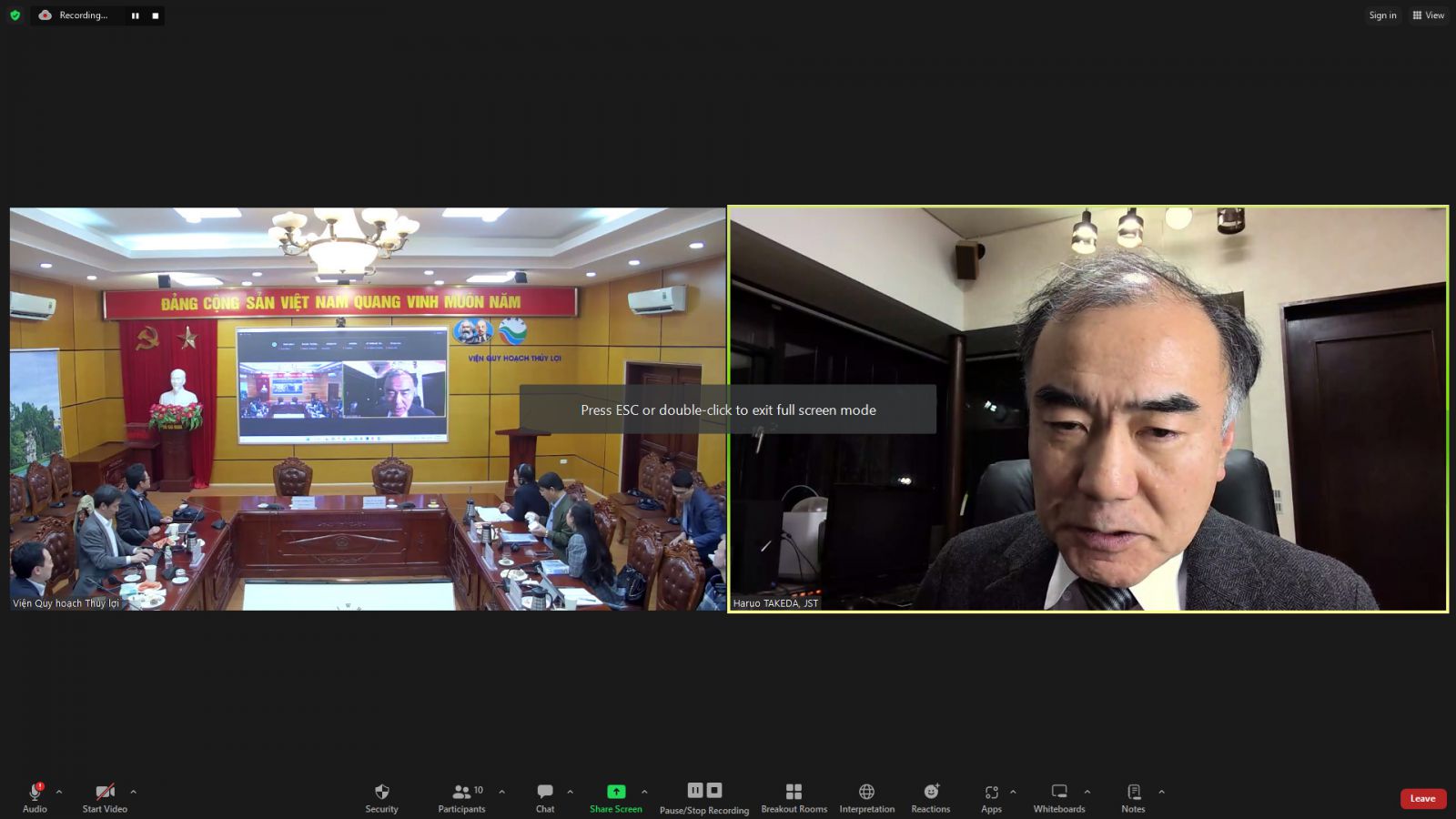Open the Security shield options

click(x=381, y=797)
